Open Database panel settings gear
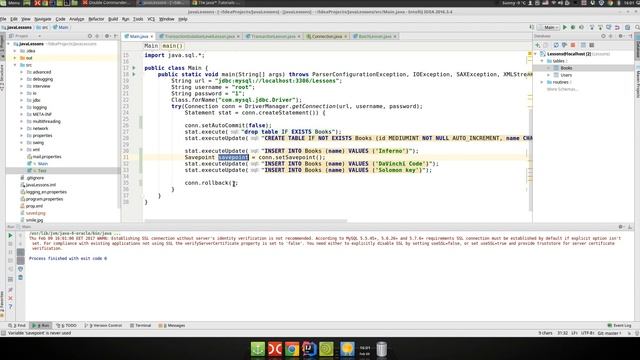640x360 pixels. 621,36
